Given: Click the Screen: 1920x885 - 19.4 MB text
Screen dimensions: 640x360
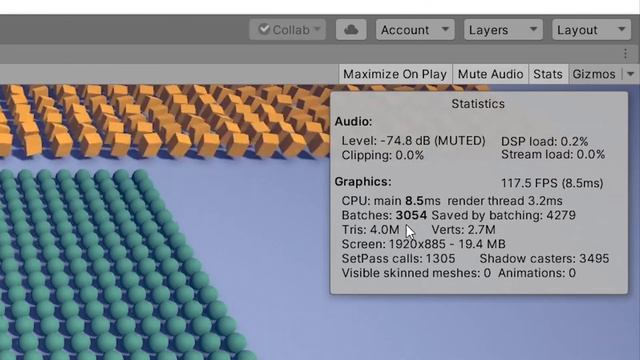Looking at the screenshot, I should coord(424,244).
